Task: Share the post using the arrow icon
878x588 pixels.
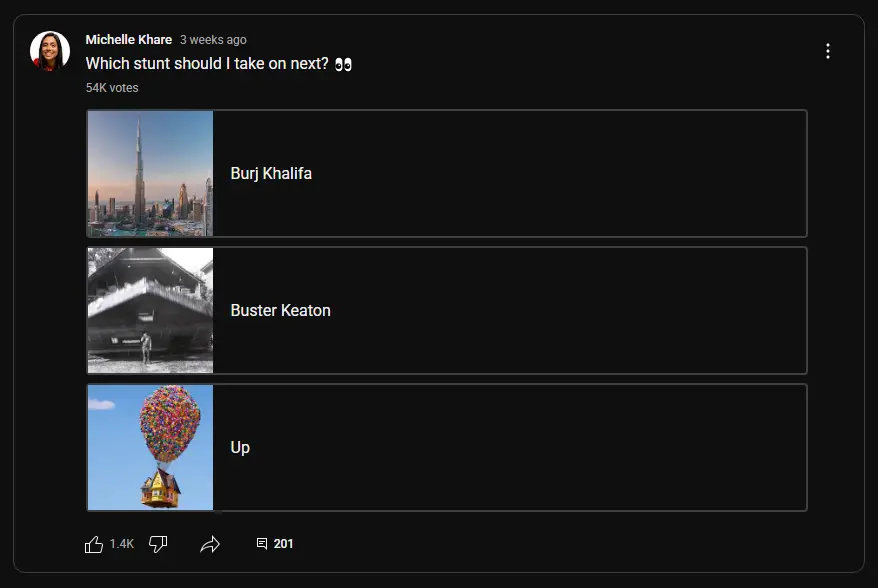Action: pyautogui.click(x=210, y=544)
